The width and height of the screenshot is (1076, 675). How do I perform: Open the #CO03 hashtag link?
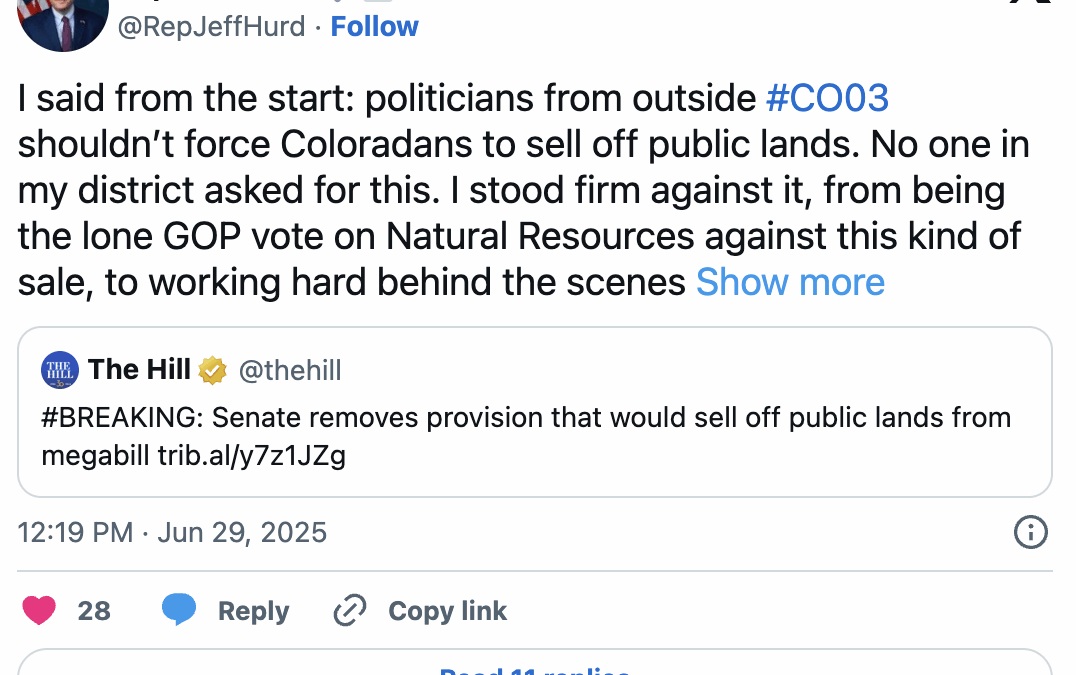(x=827, y=98)
